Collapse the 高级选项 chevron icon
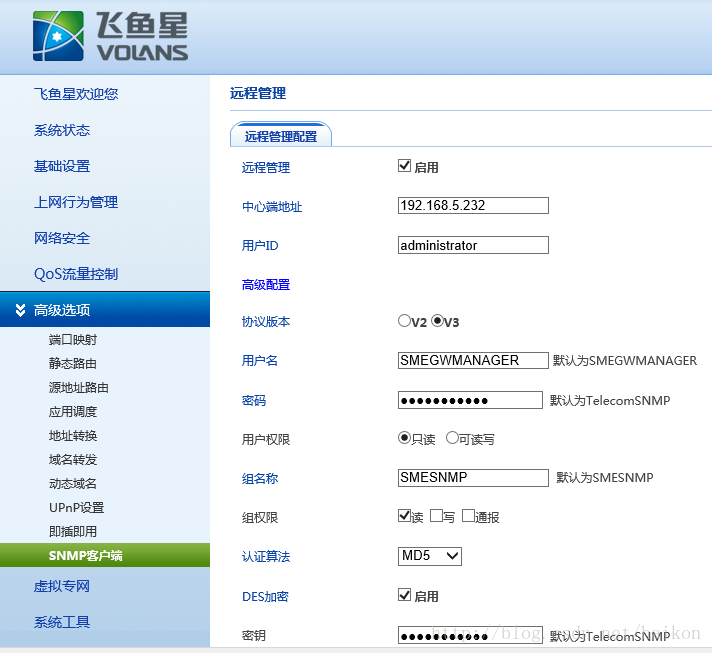 click(x=20, y=310)
